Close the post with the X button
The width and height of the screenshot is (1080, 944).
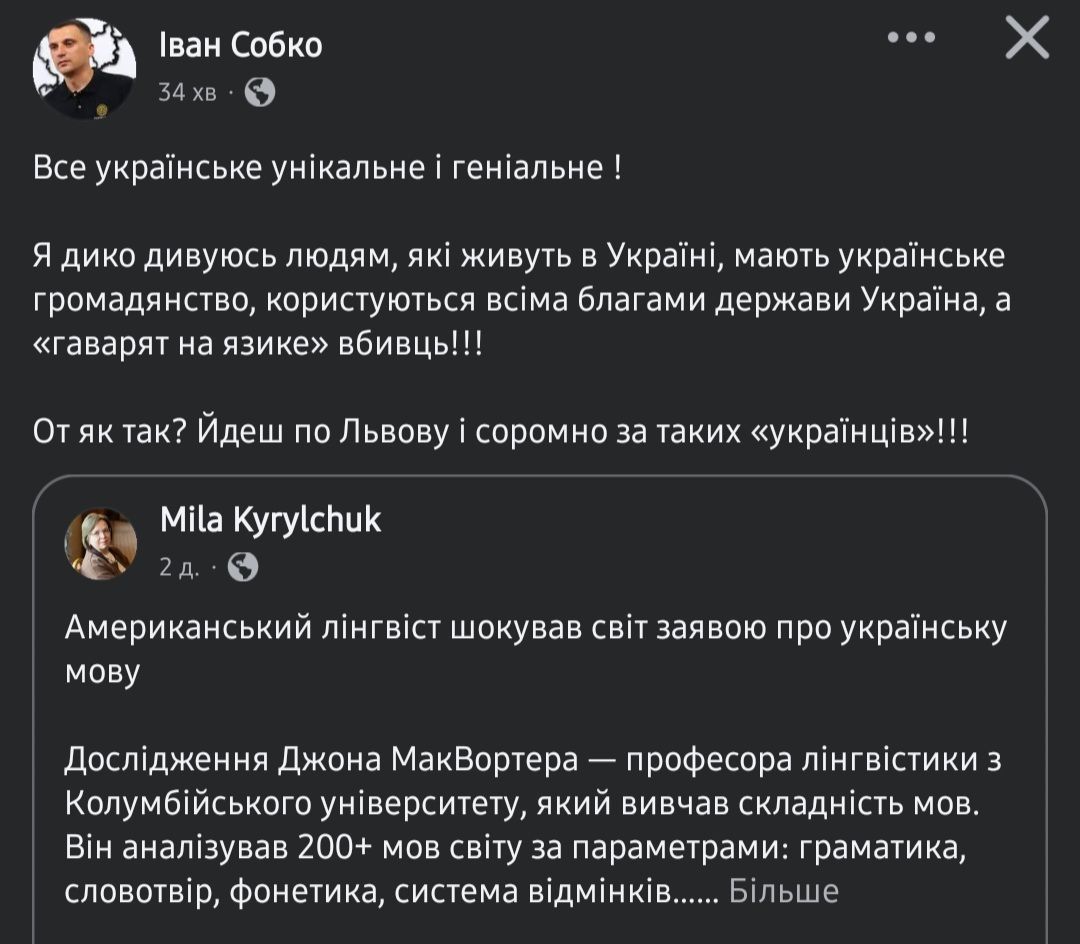pyautogui.click(x=1026, y=40)
